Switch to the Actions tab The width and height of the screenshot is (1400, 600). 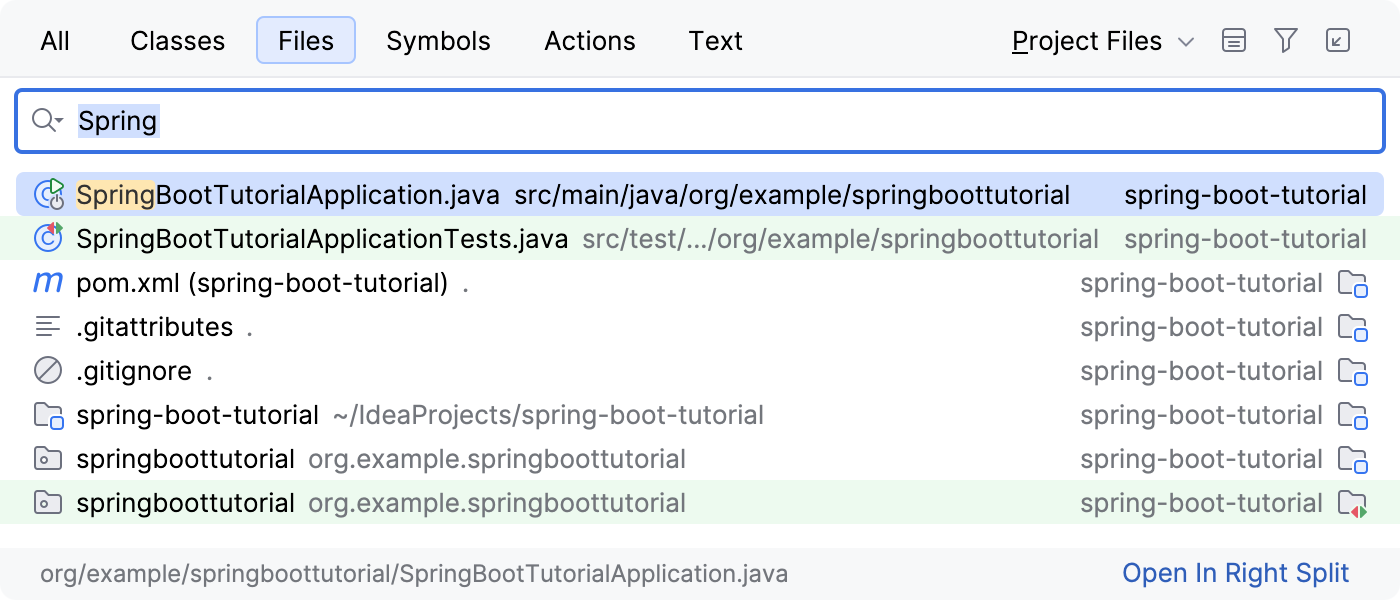[589, 41]
